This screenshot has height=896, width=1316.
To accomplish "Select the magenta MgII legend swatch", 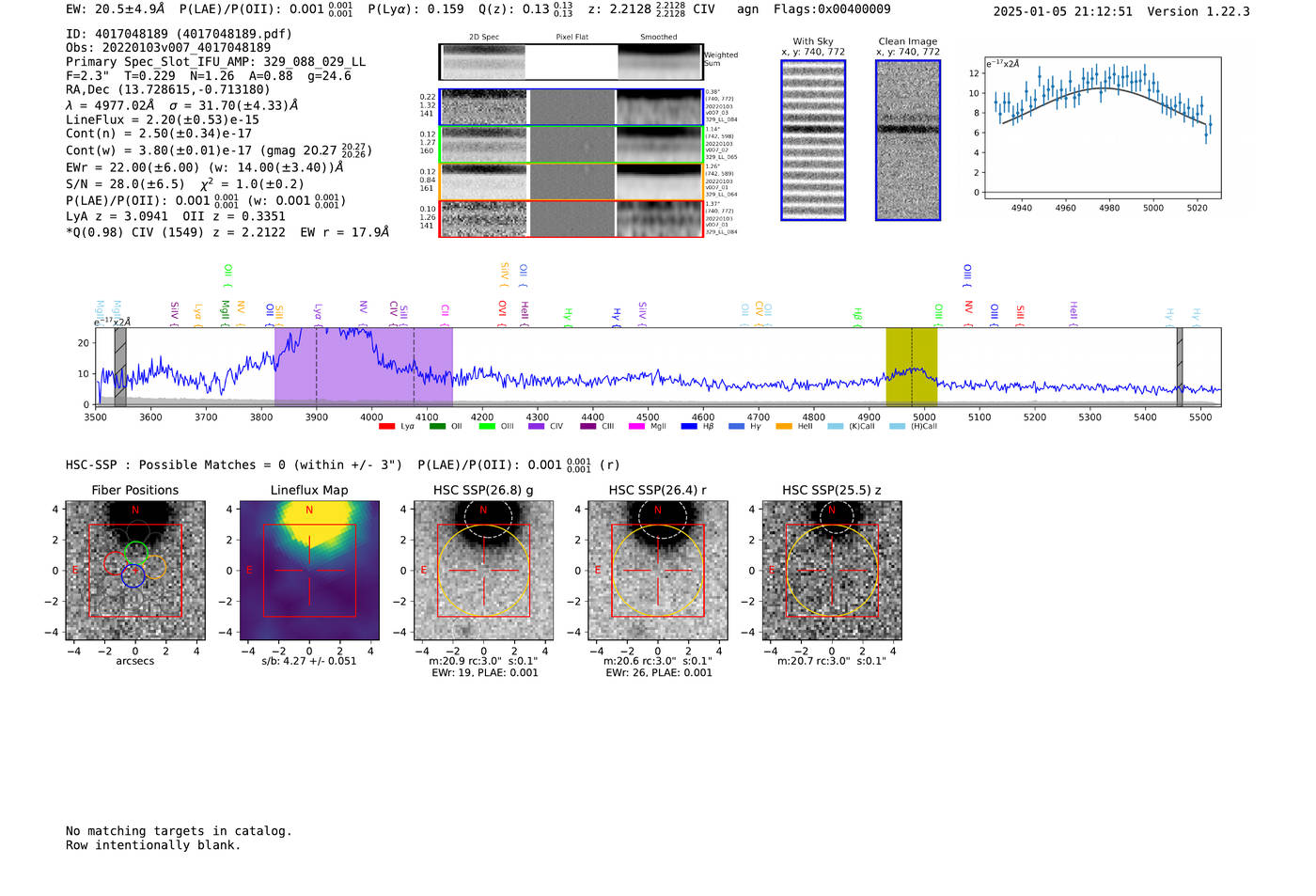I will (637, 427).
